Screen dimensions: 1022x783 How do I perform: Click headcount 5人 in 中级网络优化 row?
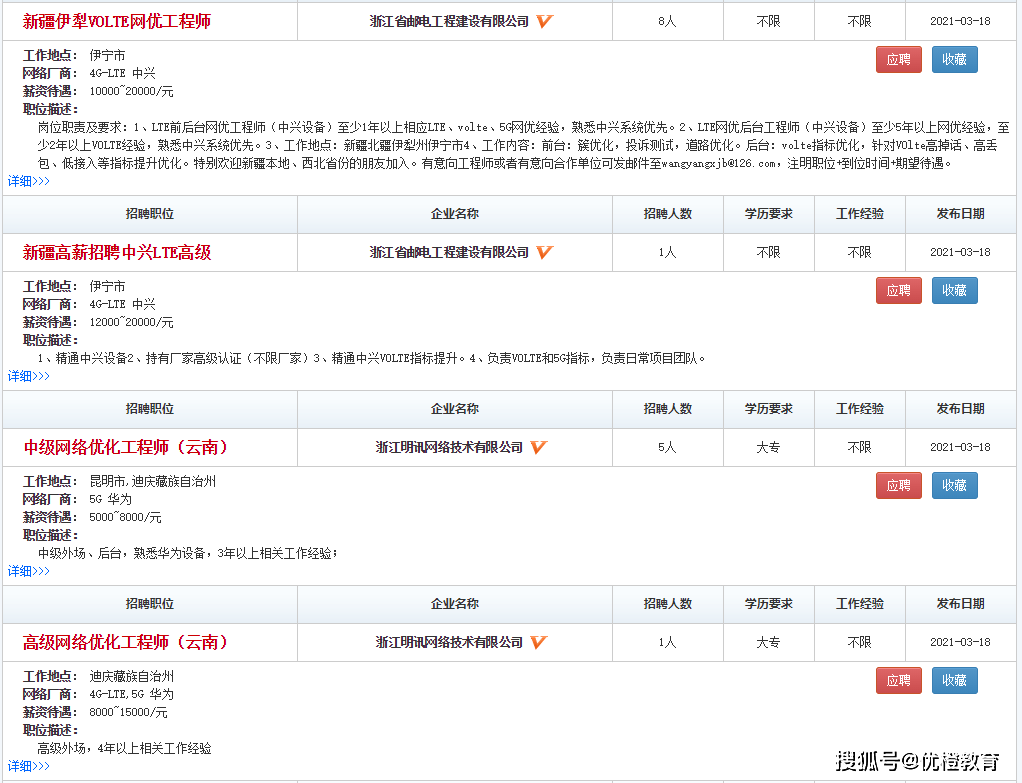[x=667, y=447]
